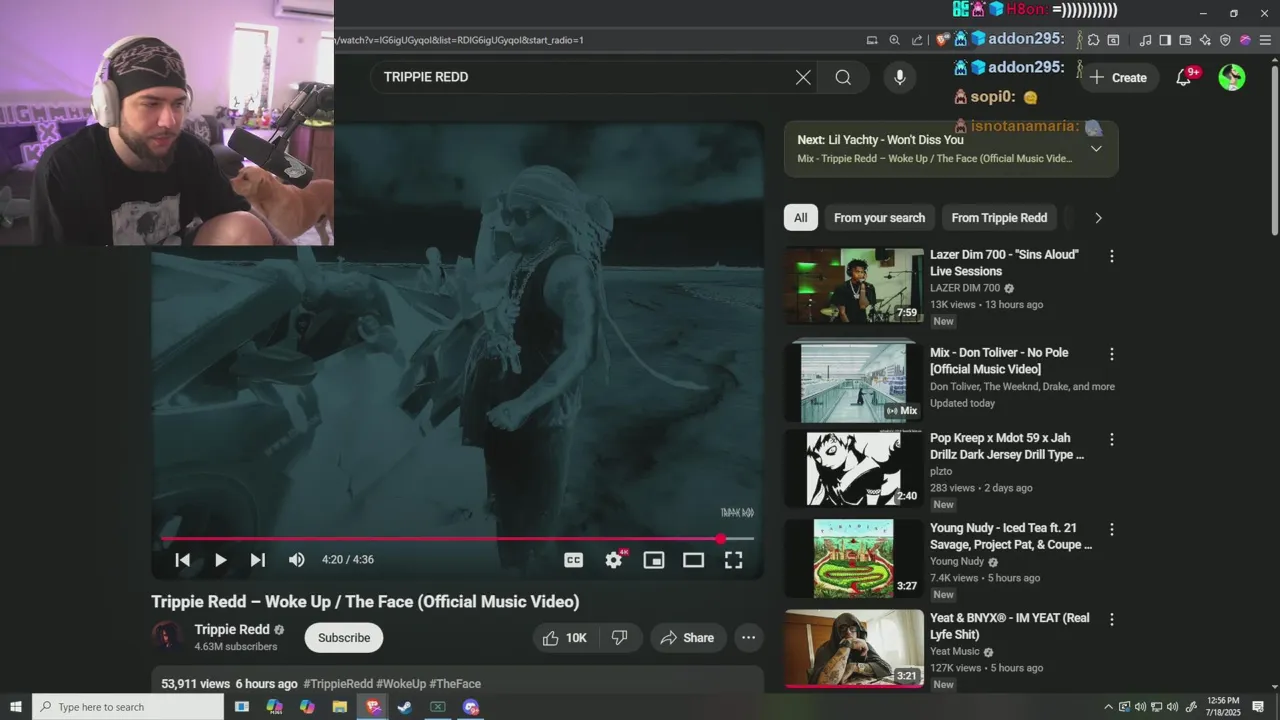Click the #TrippieRedd hashtag
The height and width of the screenshot is (720, 1280).
pyautogui.click(x=338, y=684)
